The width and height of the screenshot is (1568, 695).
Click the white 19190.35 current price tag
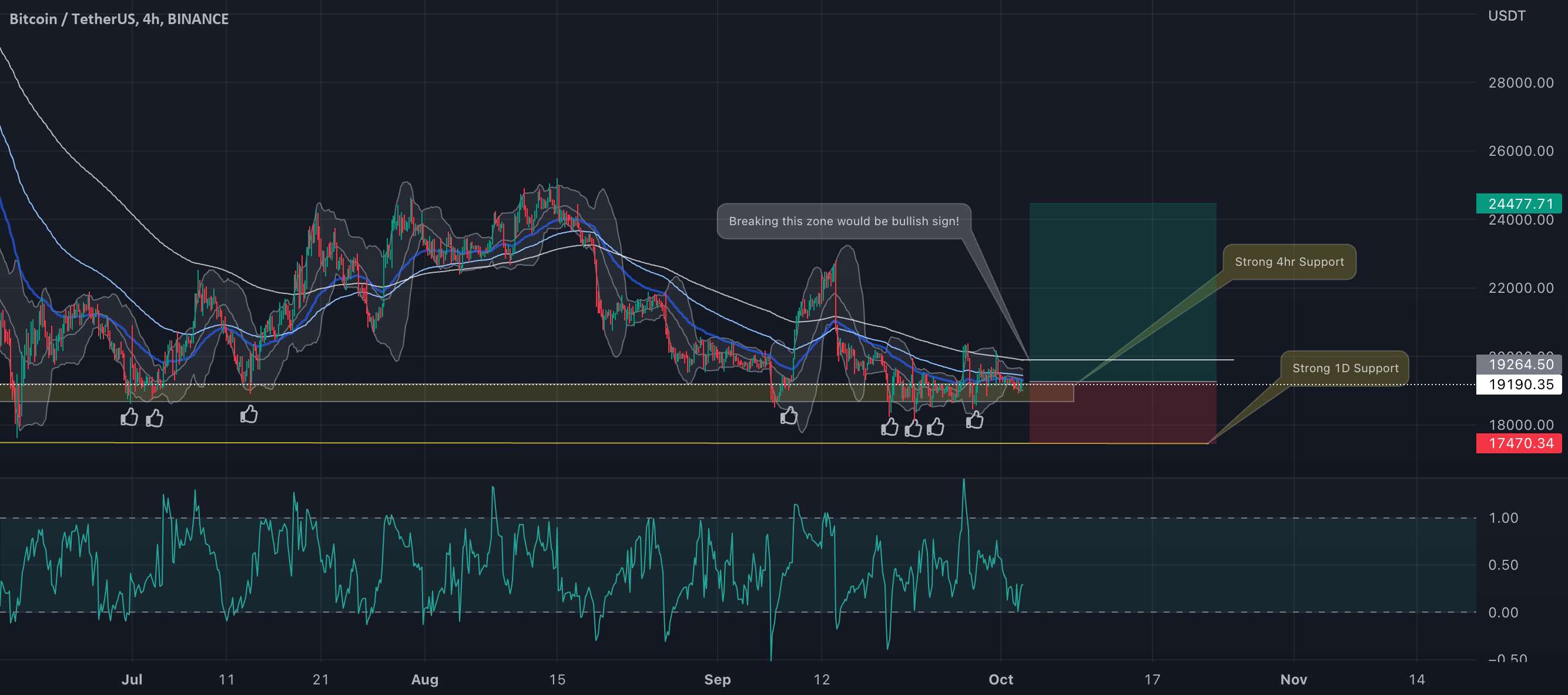tap(1519, 385)
